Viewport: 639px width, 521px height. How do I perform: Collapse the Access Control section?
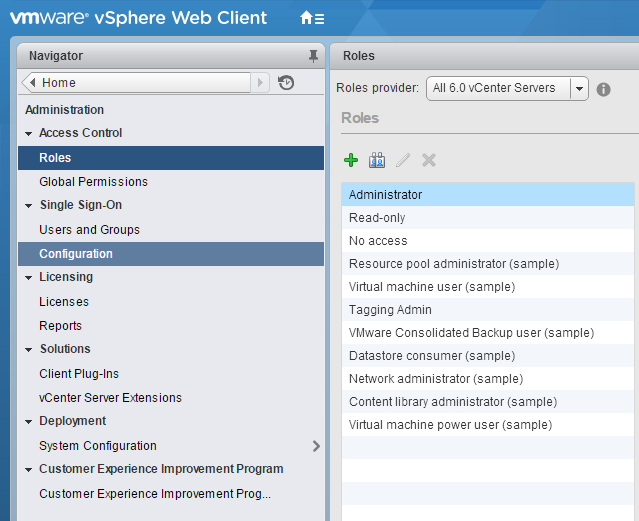[29, 133]
